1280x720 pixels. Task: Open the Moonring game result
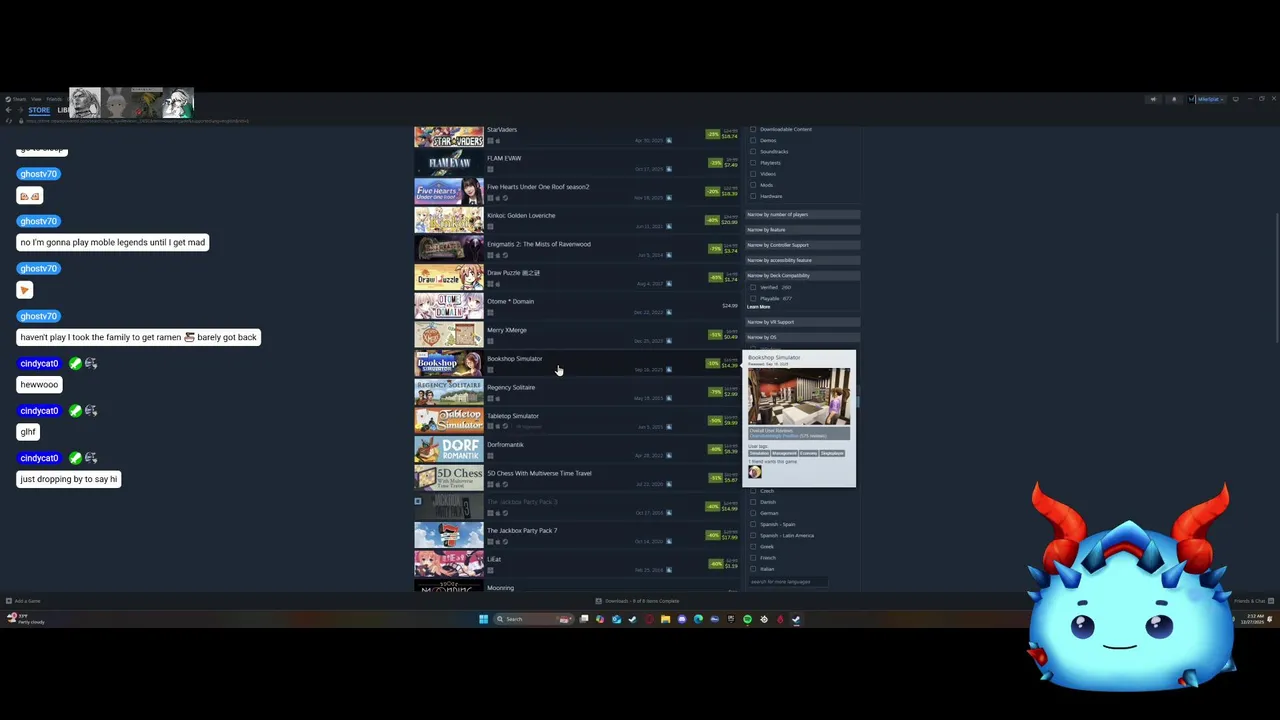click(x=578, y=587)
